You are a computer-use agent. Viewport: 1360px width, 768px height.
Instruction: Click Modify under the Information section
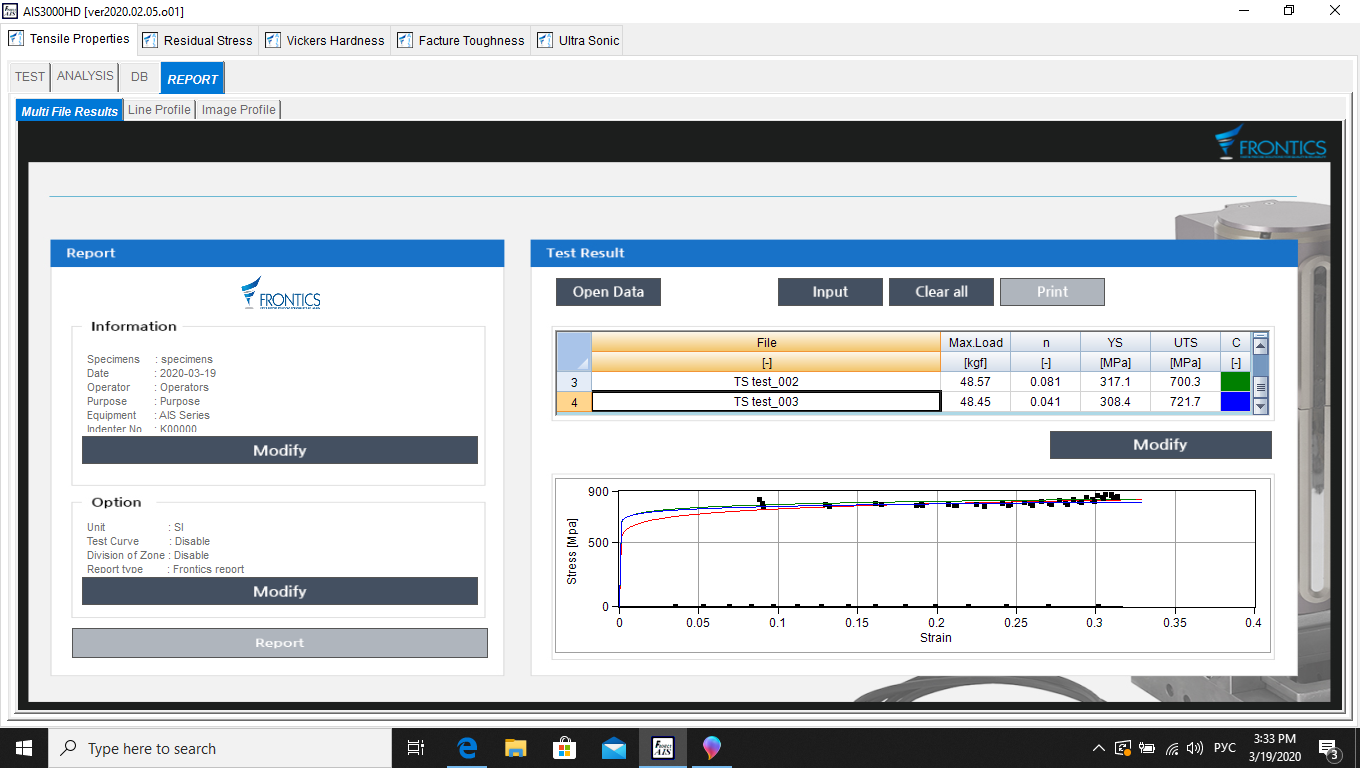280,450
